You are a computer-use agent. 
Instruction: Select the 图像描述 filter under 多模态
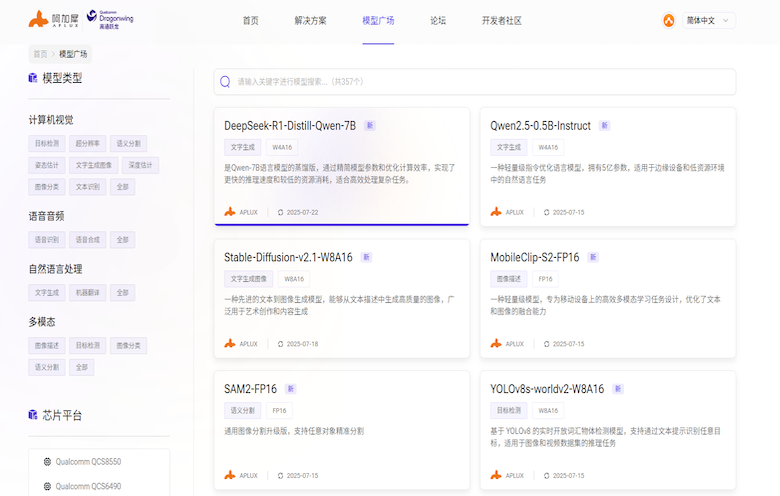47,345
